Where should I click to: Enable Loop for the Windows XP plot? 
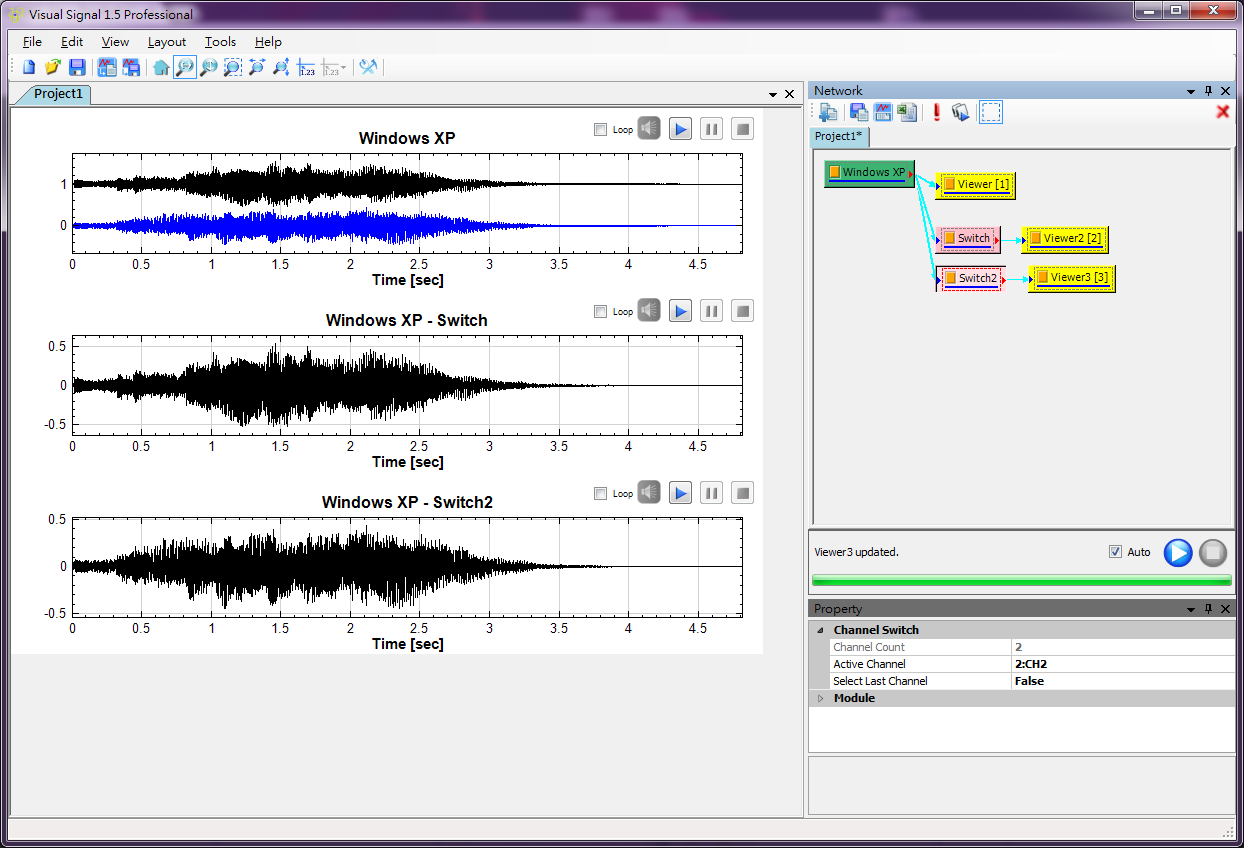(600, 130)
